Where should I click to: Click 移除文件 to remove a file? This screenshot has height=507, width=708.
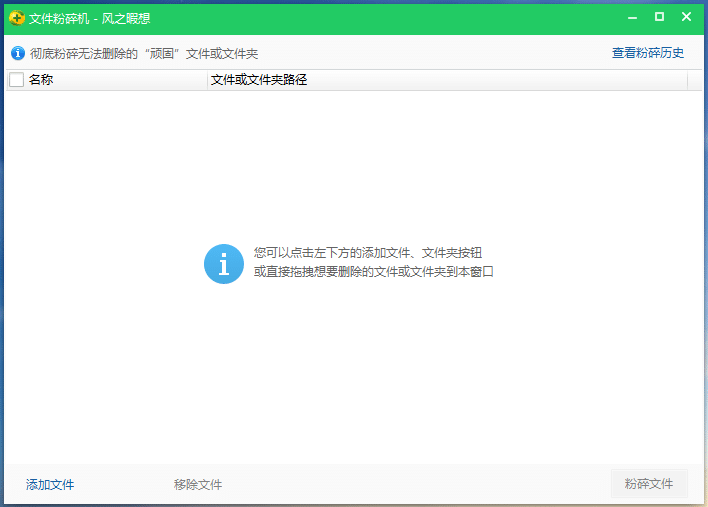coord(198,485)
